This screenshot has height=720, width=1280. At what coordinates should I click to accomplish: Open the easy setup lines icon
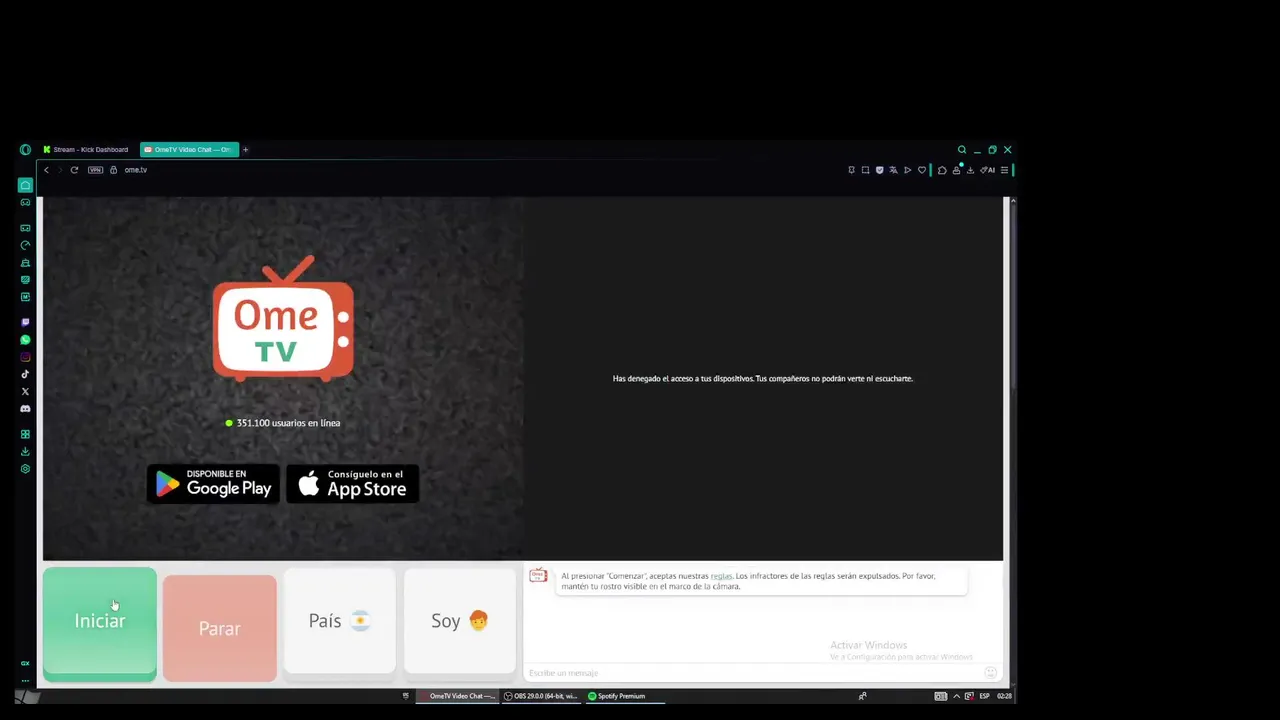(1004, 170)
